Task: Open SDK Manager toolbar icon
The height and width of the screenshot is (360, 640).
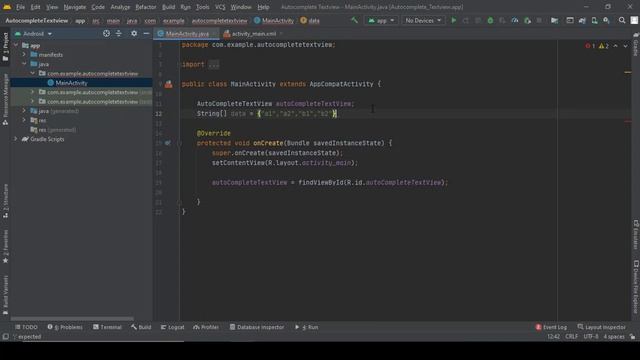Action: point(607,20)
